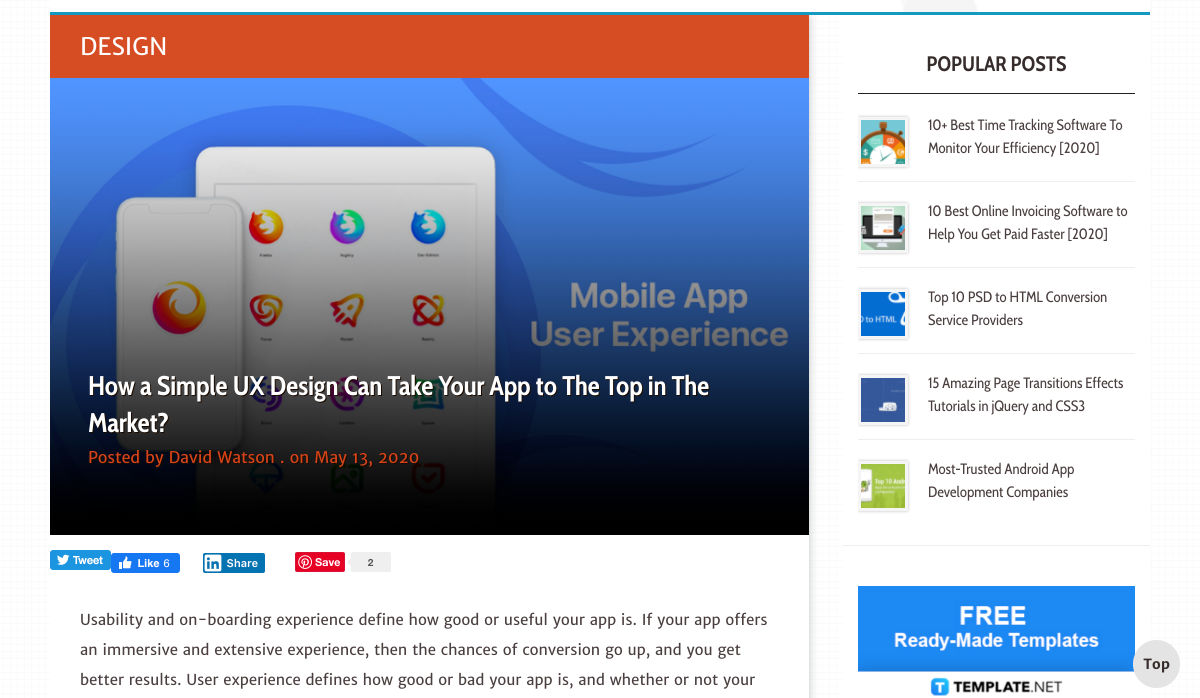The width and height of the screenshot is (1200, 698).
Task: Open the Most-Trusted Android App Development Companies post
Action: click(x=1001, y=480)
